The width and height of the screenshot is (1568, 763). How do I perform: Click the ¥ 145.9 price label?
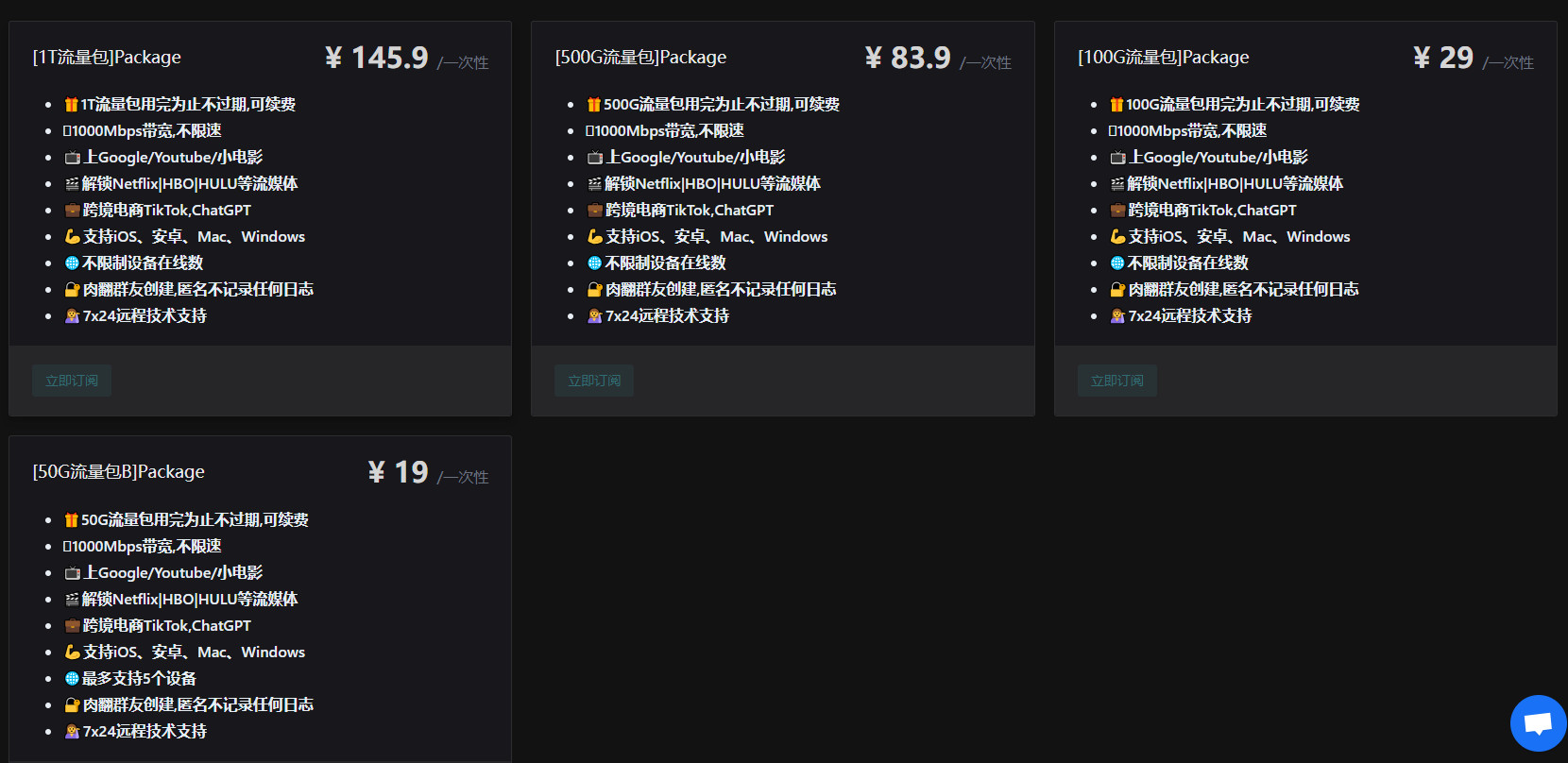tap(377, 59)
